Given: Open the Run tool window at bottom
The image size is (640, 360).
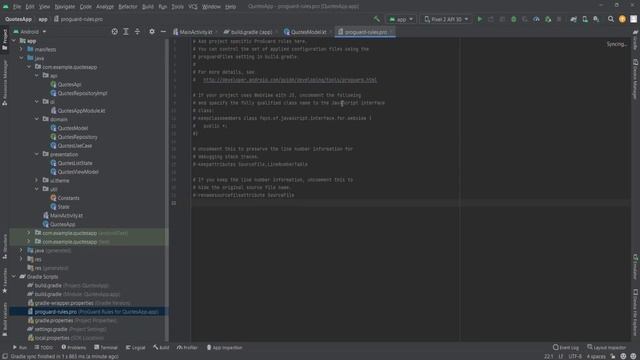Looking at the screenshot, I should (x=20, y=347).
